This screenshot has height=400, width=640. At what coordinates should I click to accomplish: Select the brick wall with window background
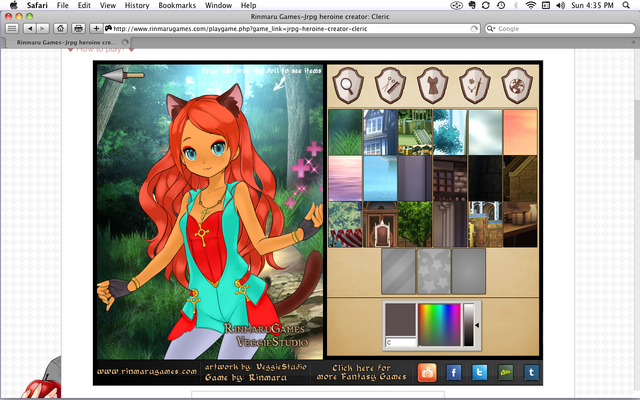pos(450,178)
